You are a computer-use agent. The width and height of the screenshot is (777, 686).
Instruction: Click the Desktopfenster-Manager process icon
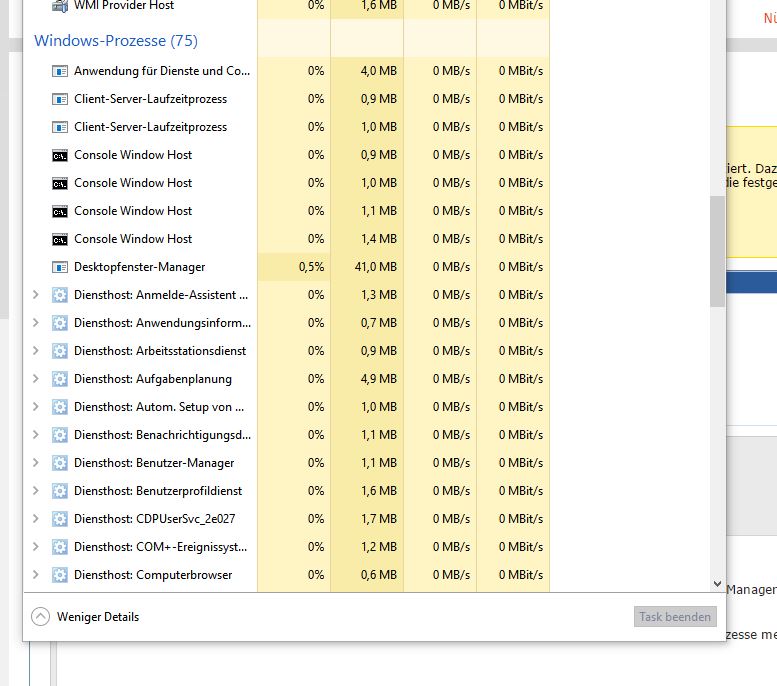coord(60,268)
